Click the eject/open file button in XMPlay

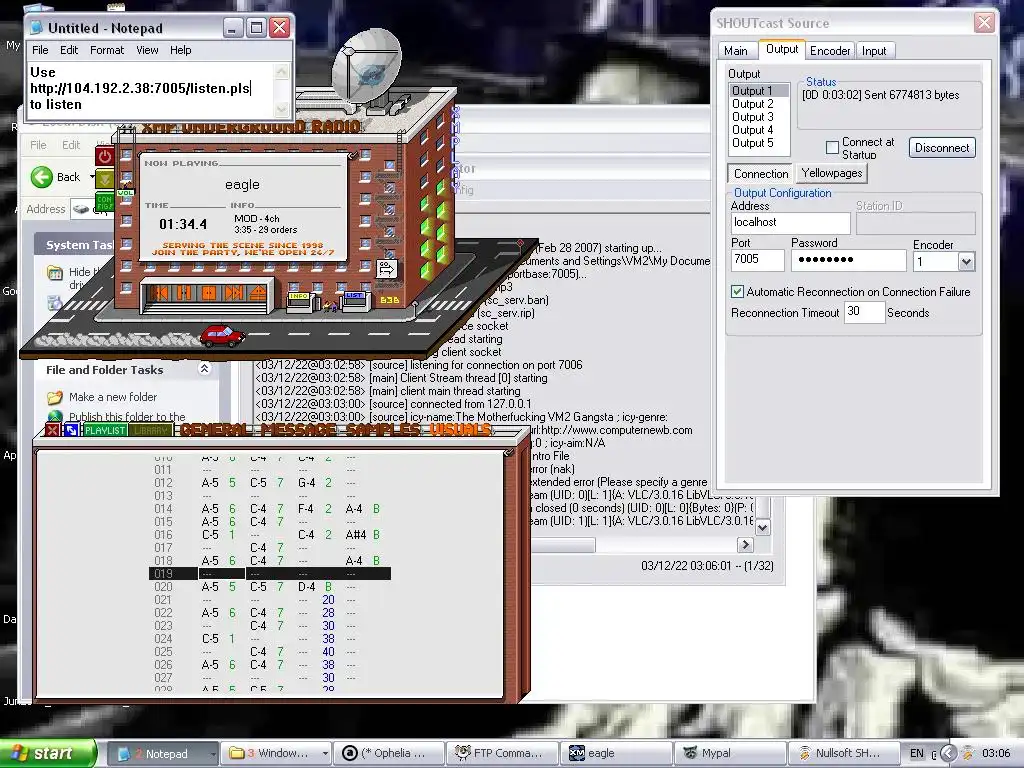[258, 293]
